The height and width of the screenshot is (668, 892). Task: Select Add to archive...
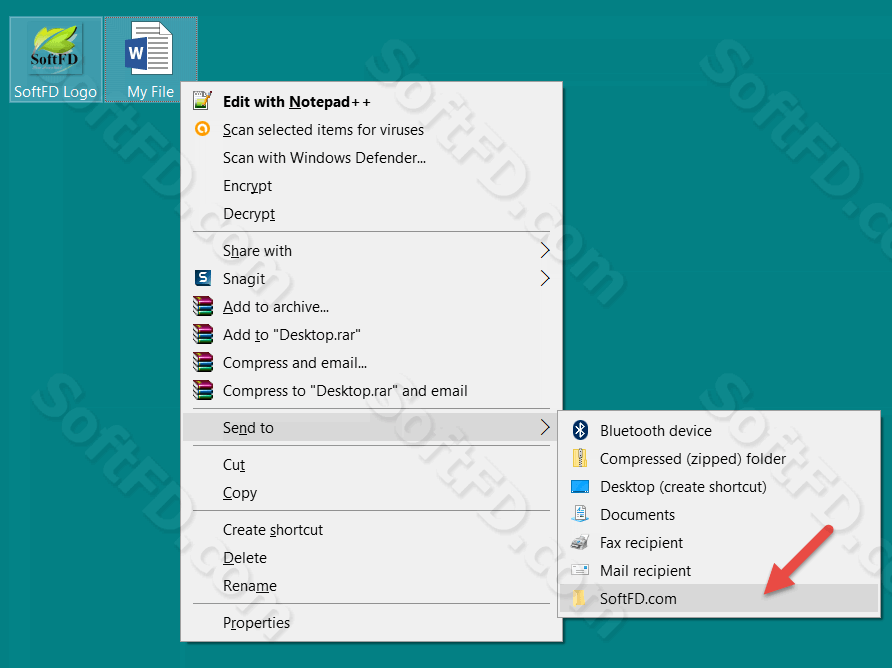pos(371,307)
